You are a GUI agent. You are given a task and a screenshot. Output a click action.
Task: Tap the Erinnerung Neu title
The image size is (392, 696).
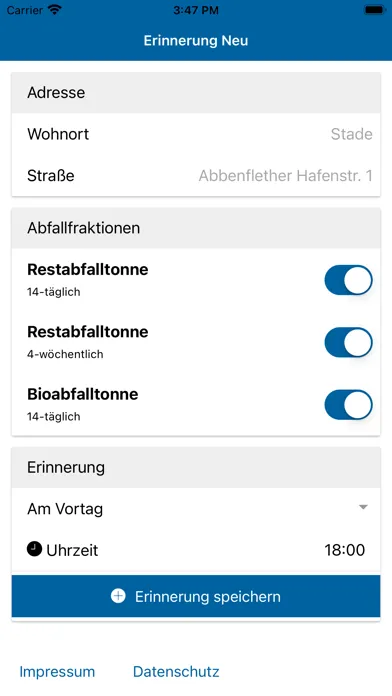click(196, 41)
